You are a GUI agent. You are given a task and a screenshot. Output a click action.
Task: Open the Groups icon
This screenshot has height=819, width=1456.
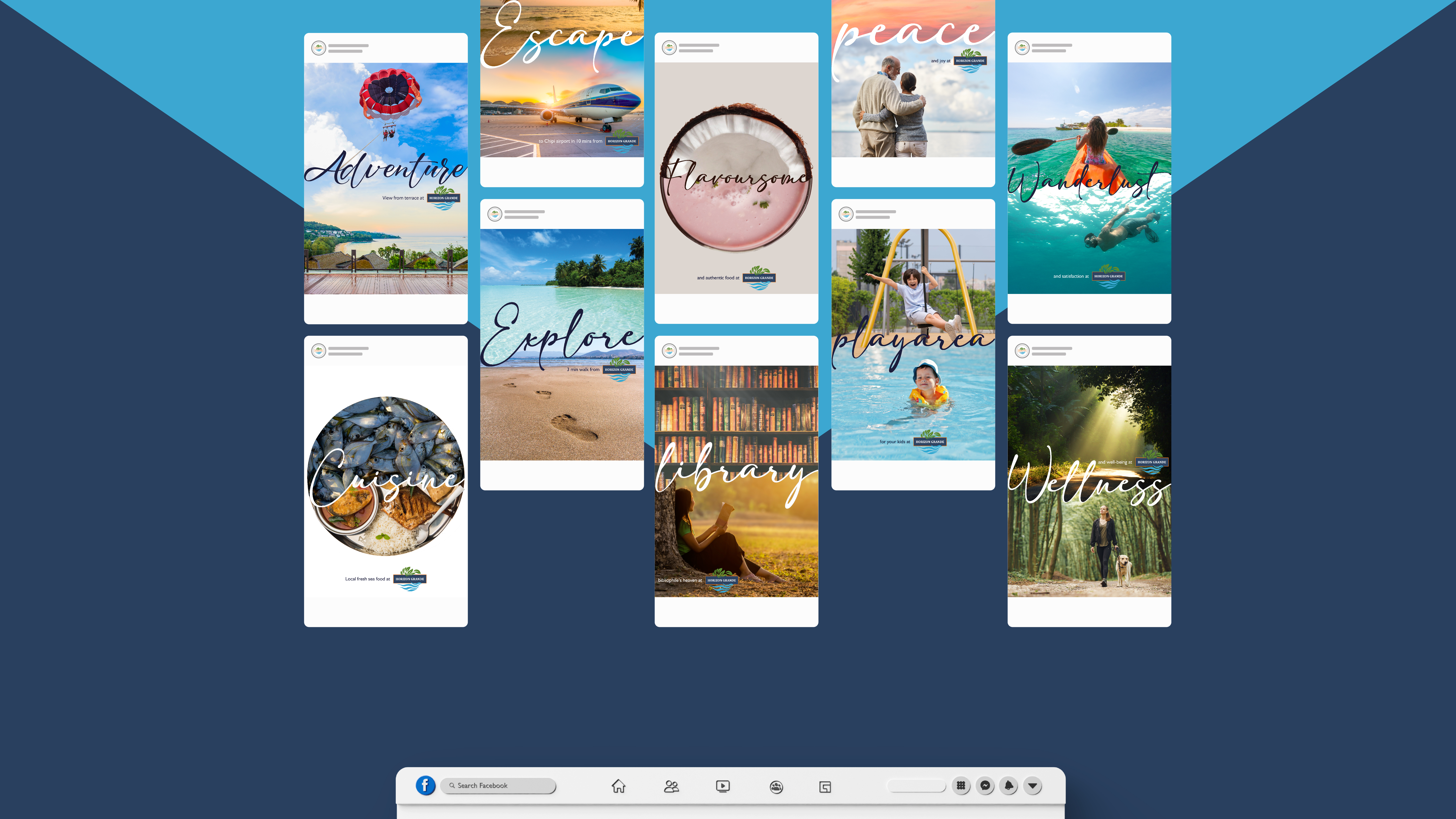coord(776,787)
